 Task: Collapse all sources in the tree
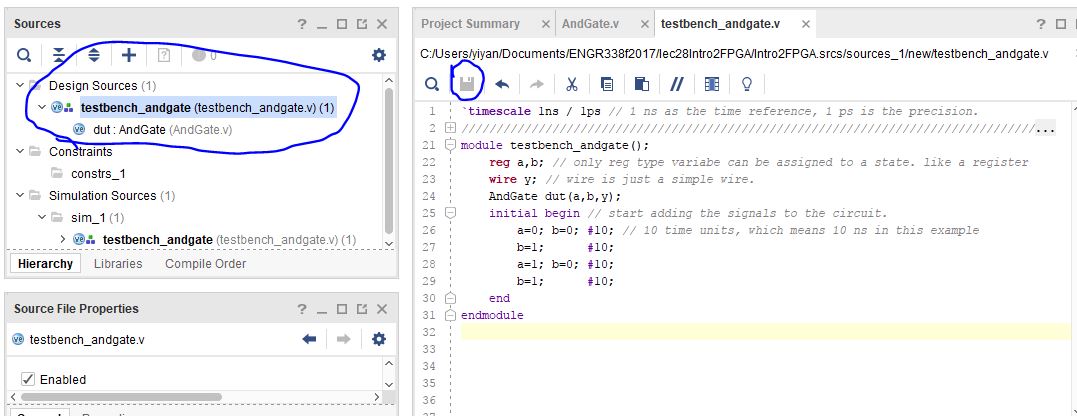[x=59, y=55]
